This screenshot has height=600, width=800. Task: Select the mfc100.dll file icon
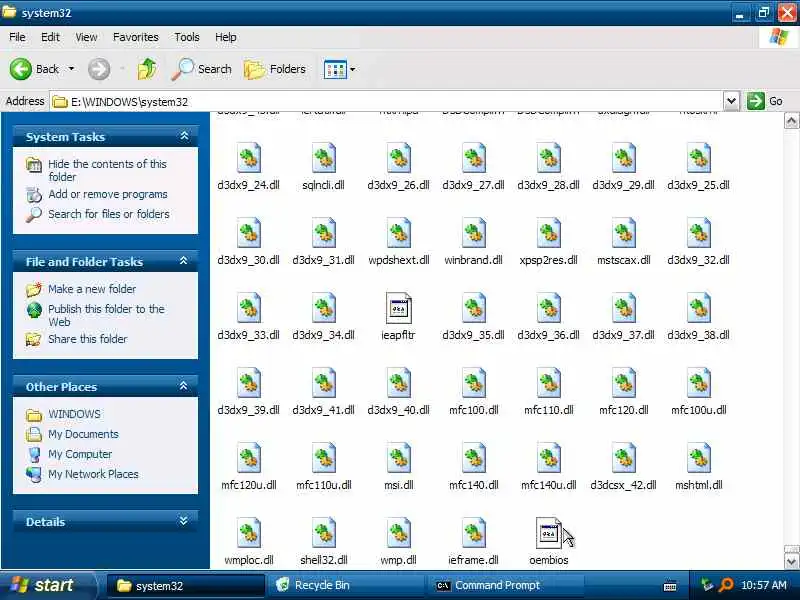pyautogui.click(x=474, y=383)
